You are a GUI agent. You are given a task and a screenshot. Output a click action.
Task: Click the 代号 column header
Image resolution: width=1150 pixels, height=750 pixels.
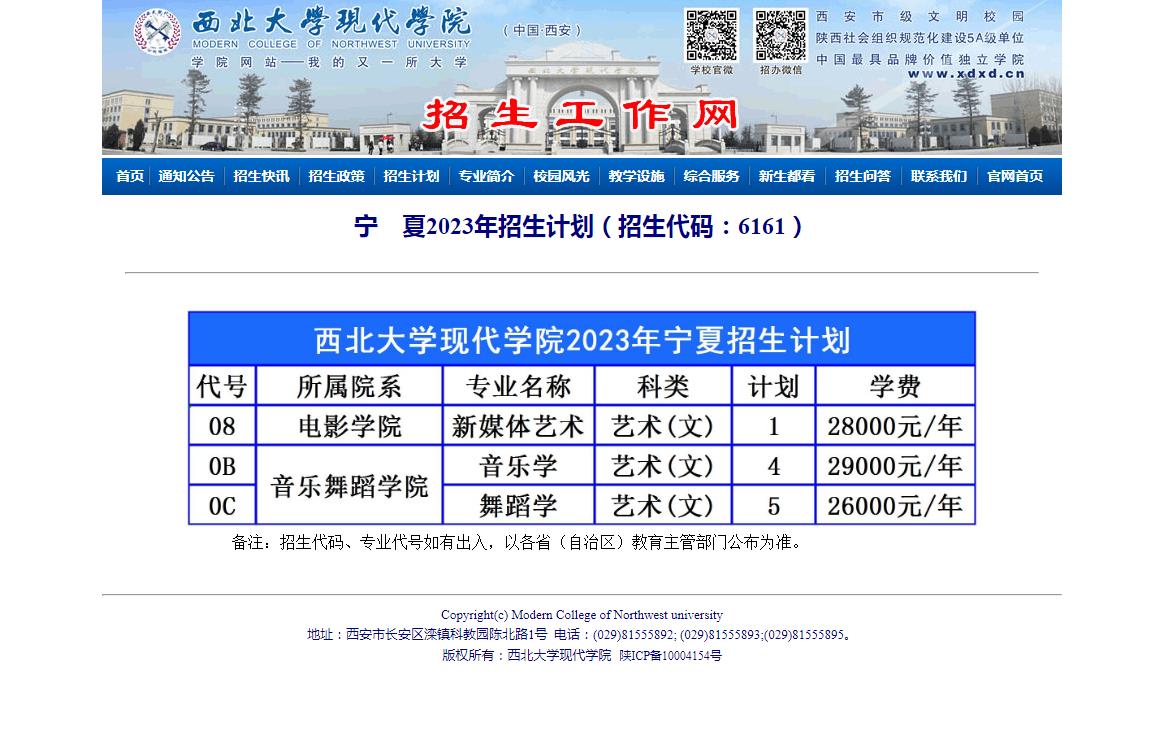221,386
